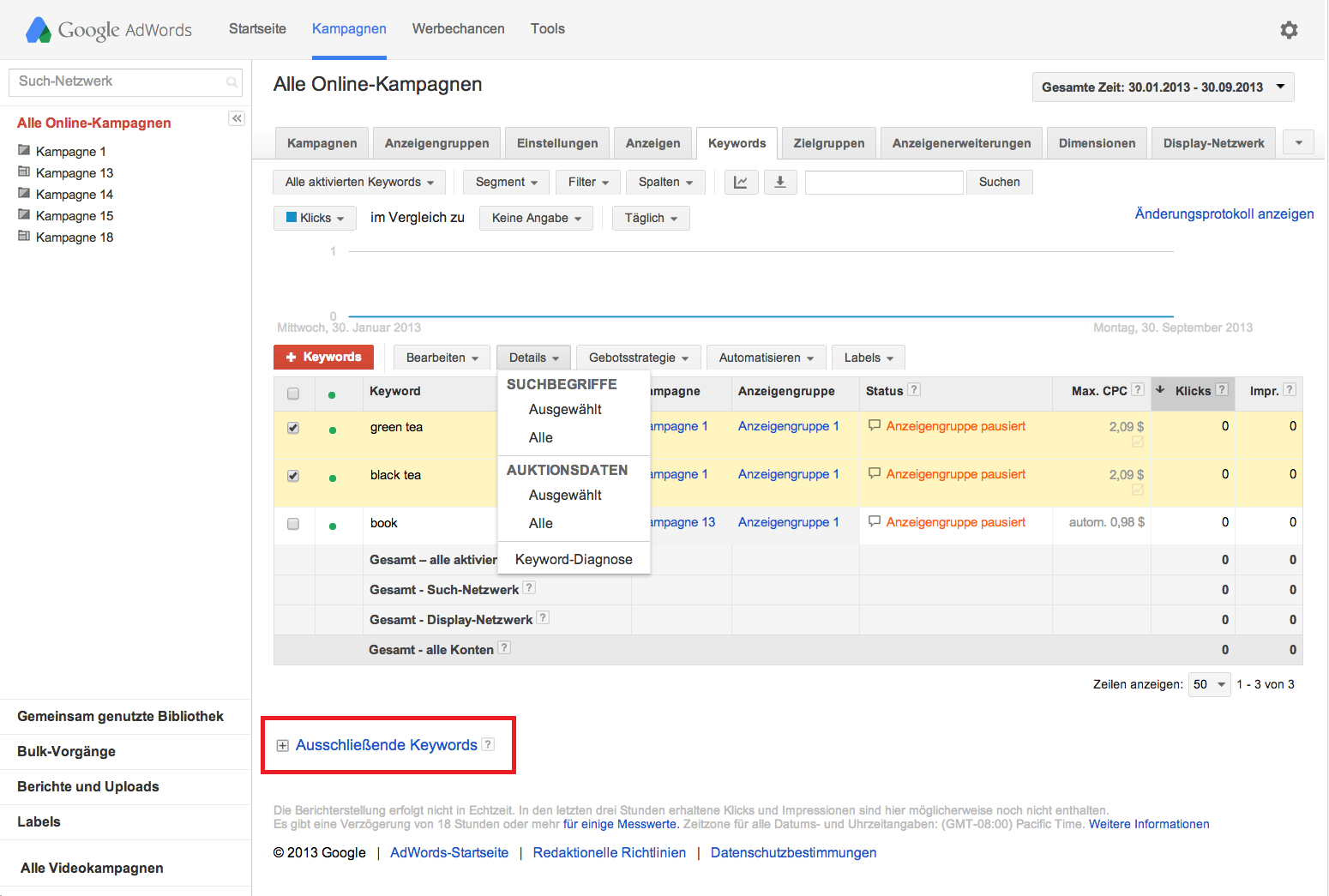This screenshot has width=1329, height=896.
Task: Toggle the select-all checkbox in table header
Action: point(293,394)
